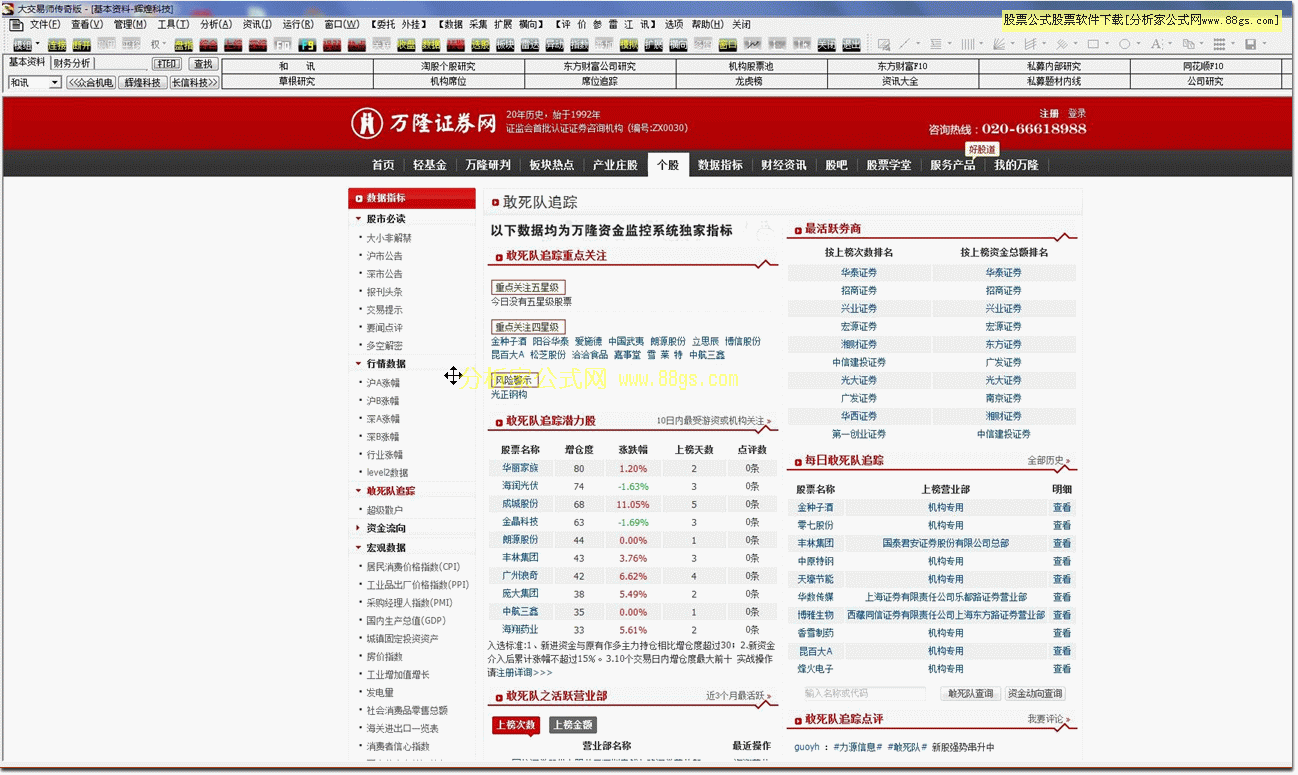Viewport: 1298px width, 775px height.
Task: Click the 上证 toolbar icon
Action: [232, 45]
